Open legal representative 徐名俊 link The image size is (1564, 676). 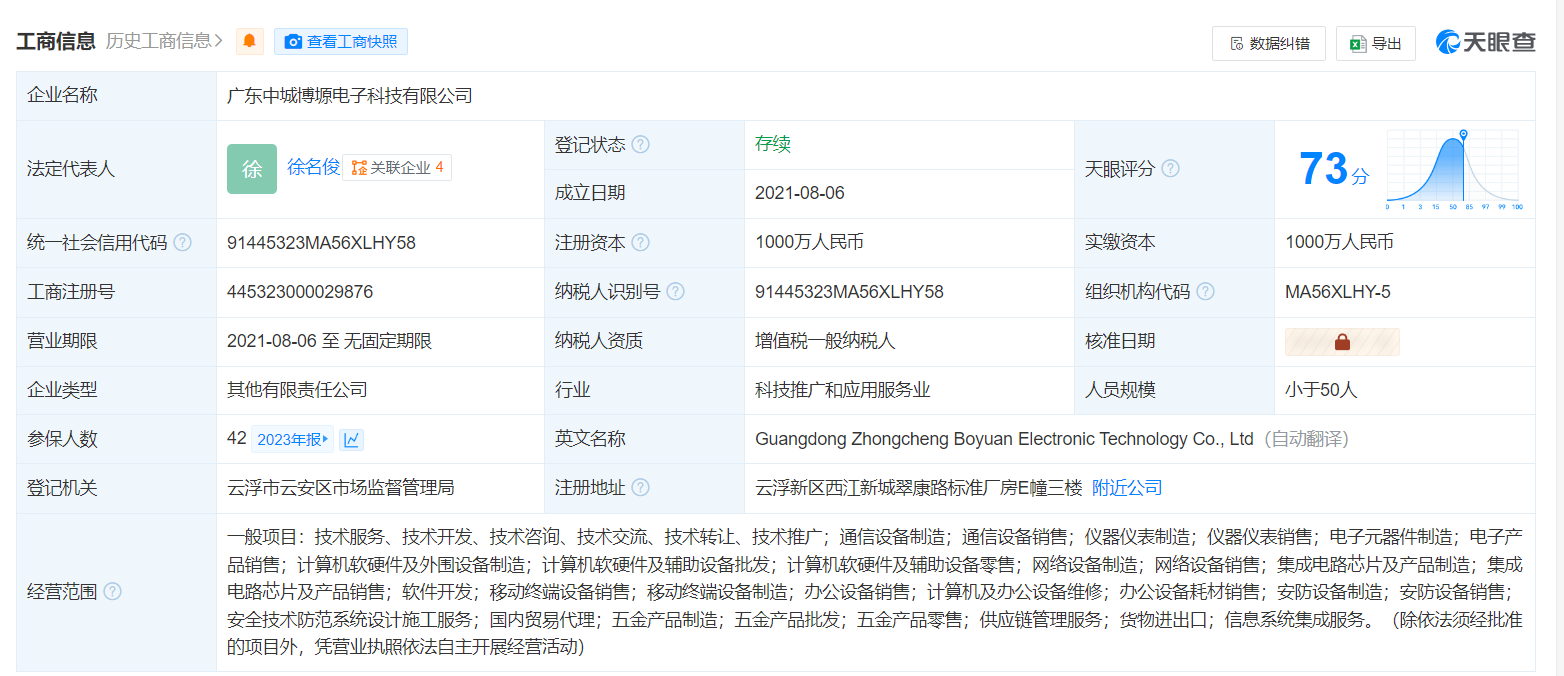pos(314,167)
